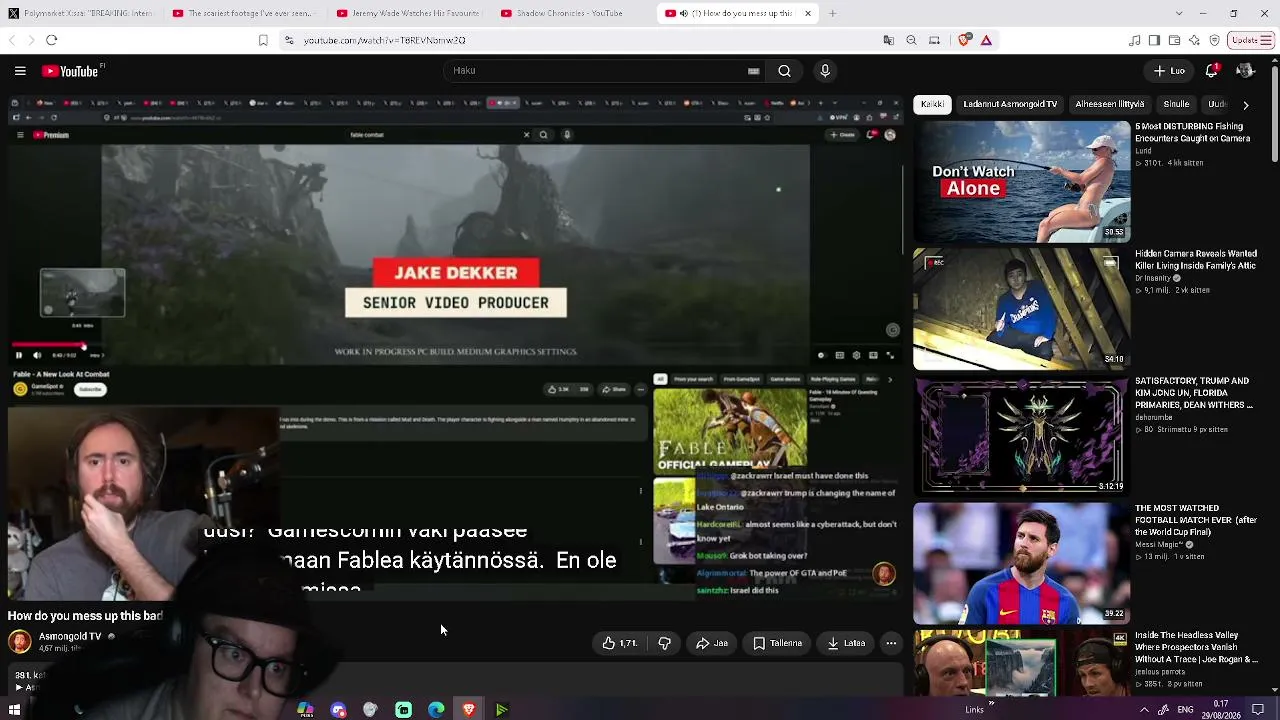Open Windows Start menu
This screenshot has width=1280, height=720.
click(14, 710)
